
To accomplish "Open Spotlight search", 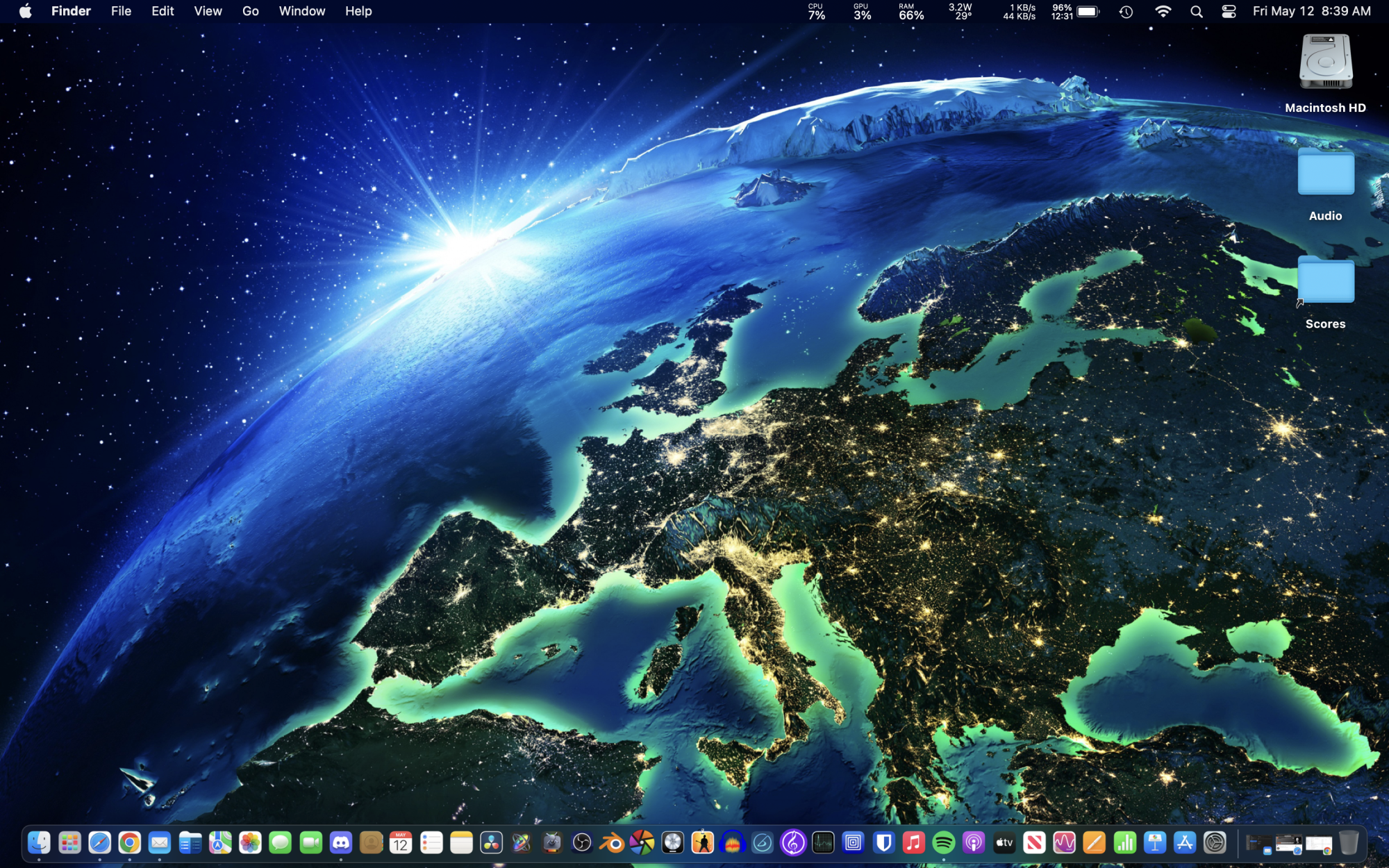I will [x=1196, y=11].
